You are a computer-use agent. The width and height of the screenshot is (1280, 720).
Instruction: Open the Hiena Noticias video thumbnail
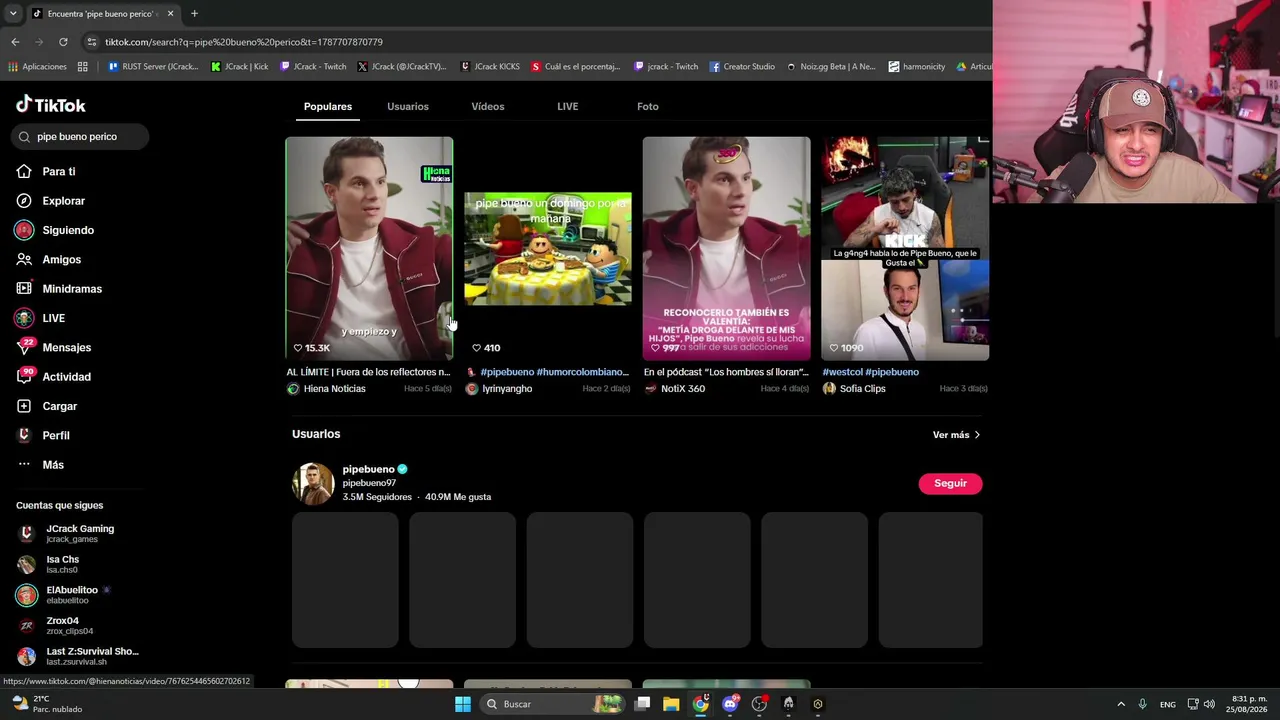point(369,248)
